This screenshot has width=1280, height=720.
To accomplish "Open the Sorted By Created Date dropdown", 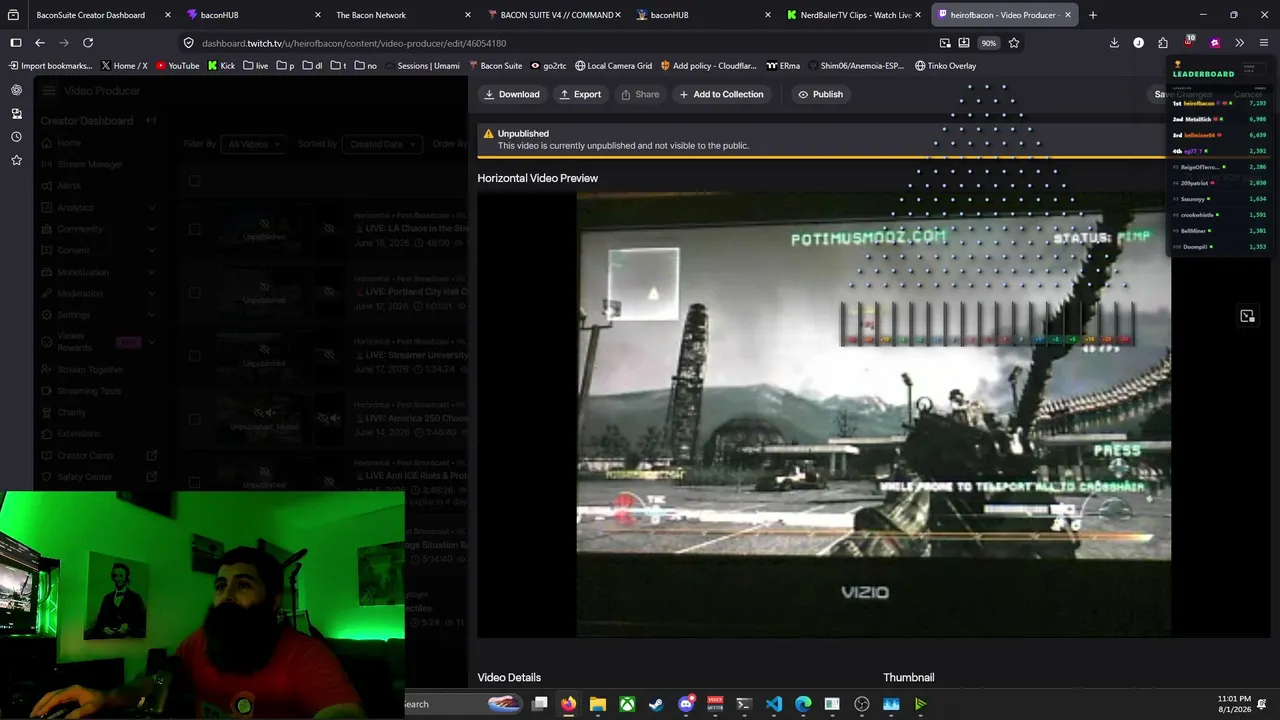I will (382, 144).
